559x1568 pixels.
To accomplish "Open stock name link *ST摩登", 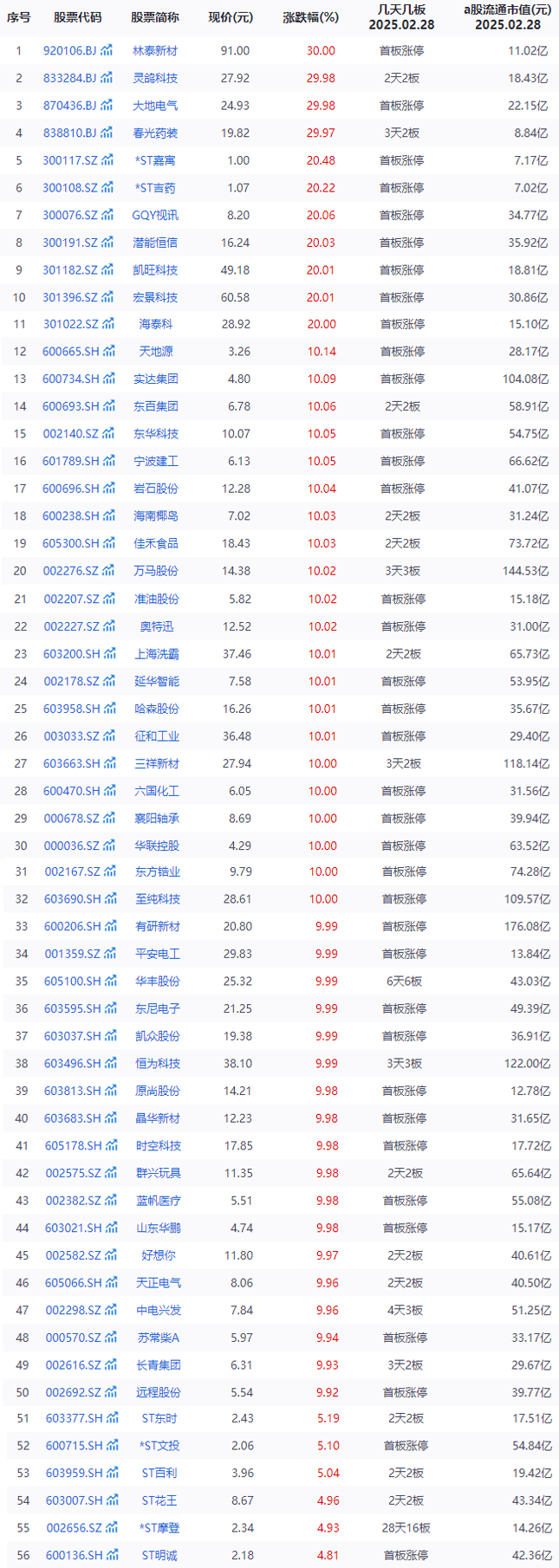I will point(159,1528).
